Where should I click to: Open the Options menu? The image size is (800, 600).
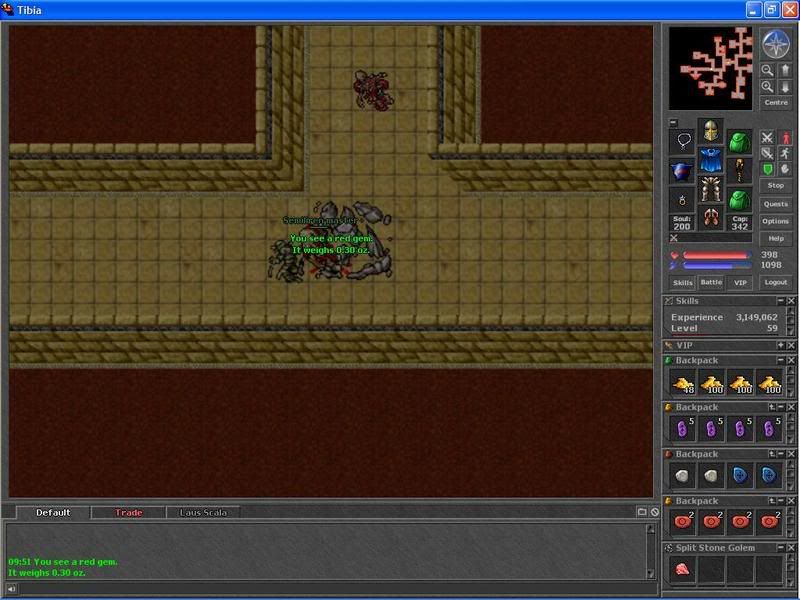point(776,221)
